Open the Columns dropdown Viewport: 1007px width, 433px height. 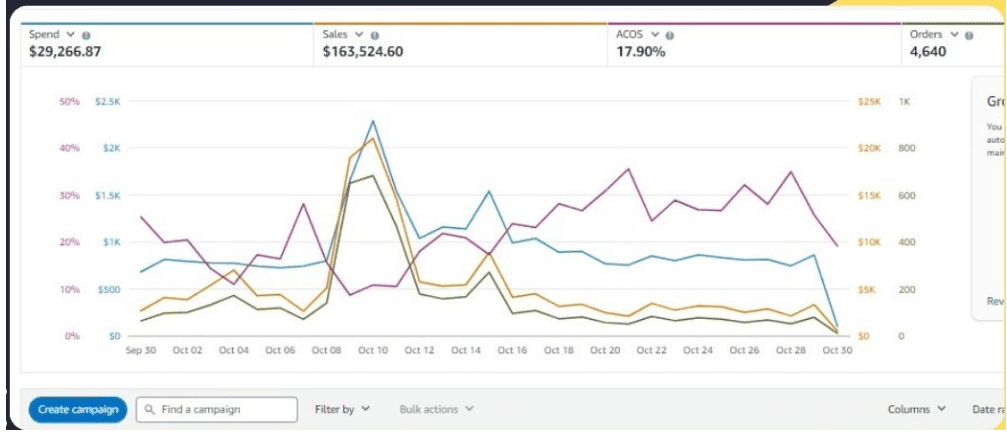pos(917,409)
